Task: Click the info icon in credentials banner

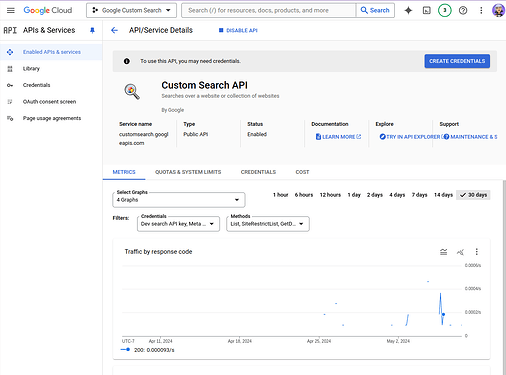Action: pos(127,61)
